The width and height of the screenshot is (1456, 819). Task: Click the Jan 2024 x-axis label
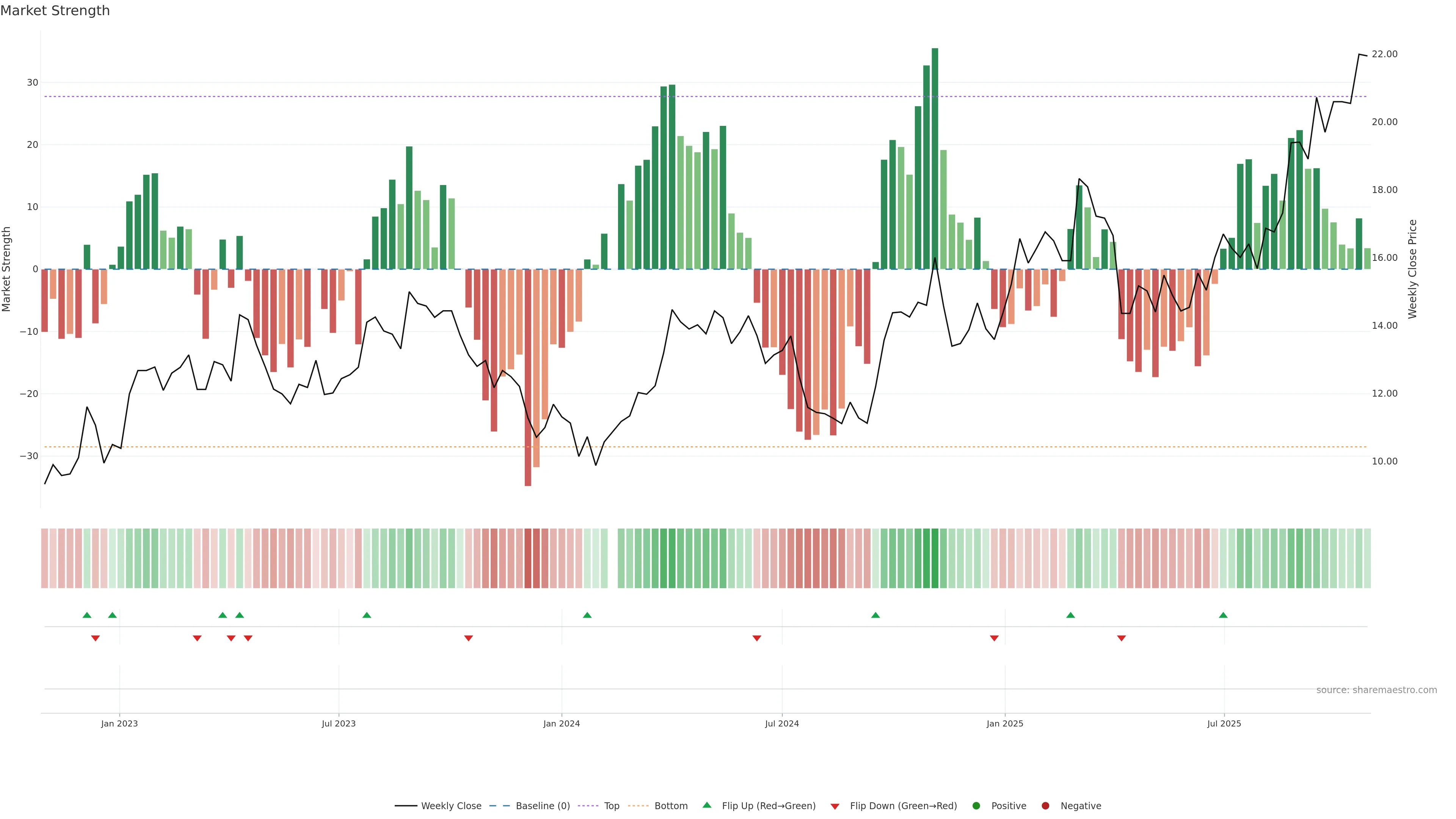point(561,723)
